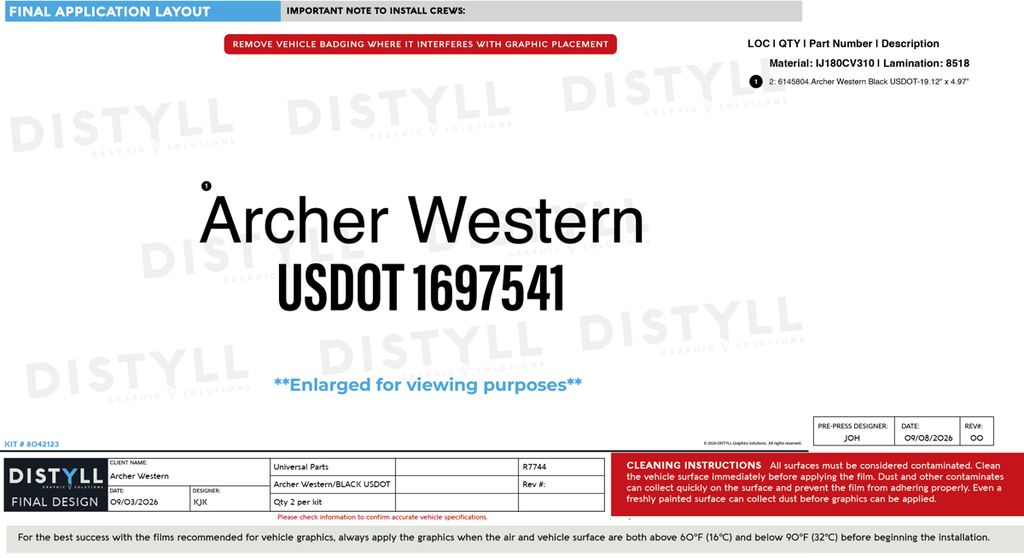Click the 'FINAL APPLICATION LAYOUT' blue header
Image resolution: width=1024 pixels, height=558 pixels.
tap(143, 11)
